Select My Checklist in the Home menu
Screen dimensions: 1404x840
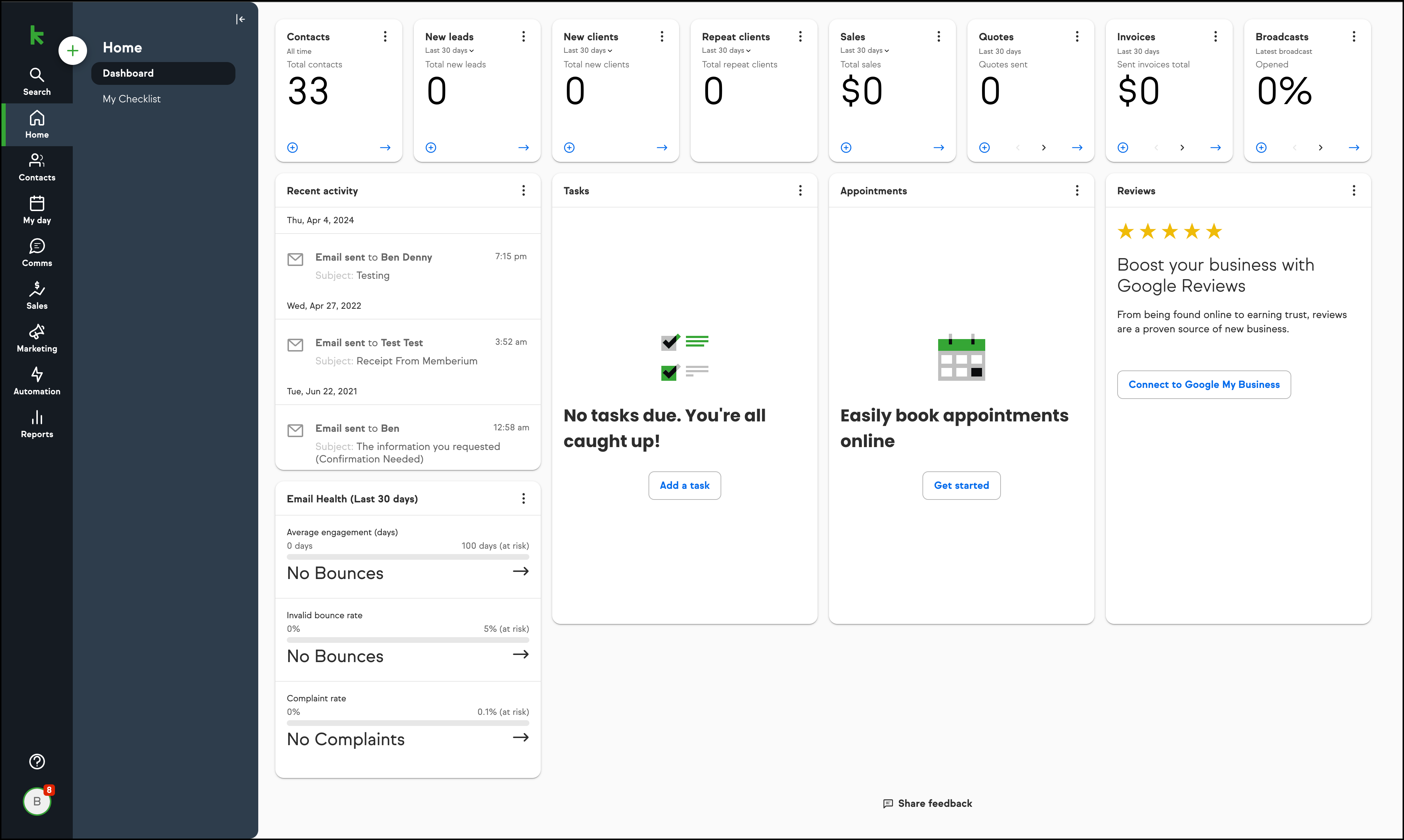tap(131, 99)
